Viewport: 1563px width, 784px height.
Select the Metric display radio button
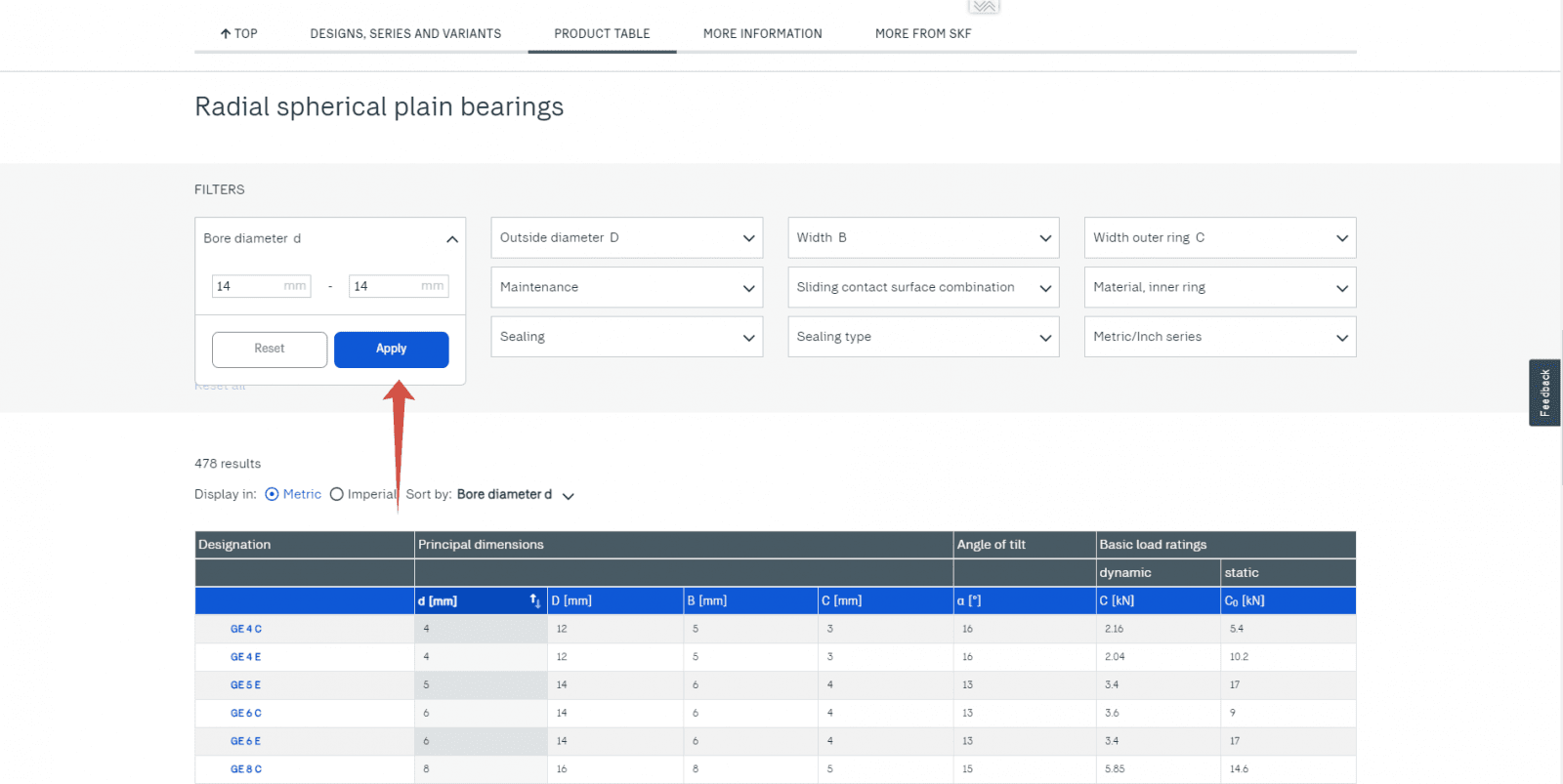click(x=273, y=495)
